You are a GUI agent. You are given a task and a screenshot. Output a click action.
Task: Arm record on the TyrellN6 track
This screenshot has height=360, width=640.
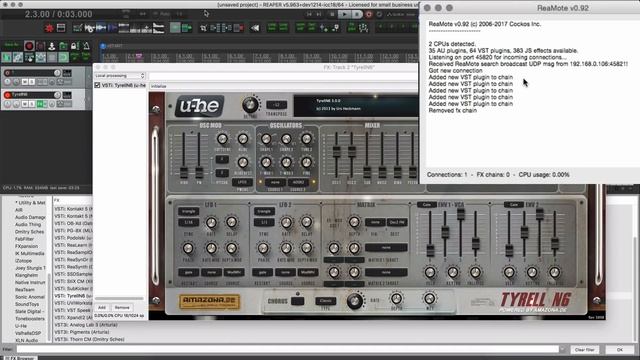(x=7, y=95)
